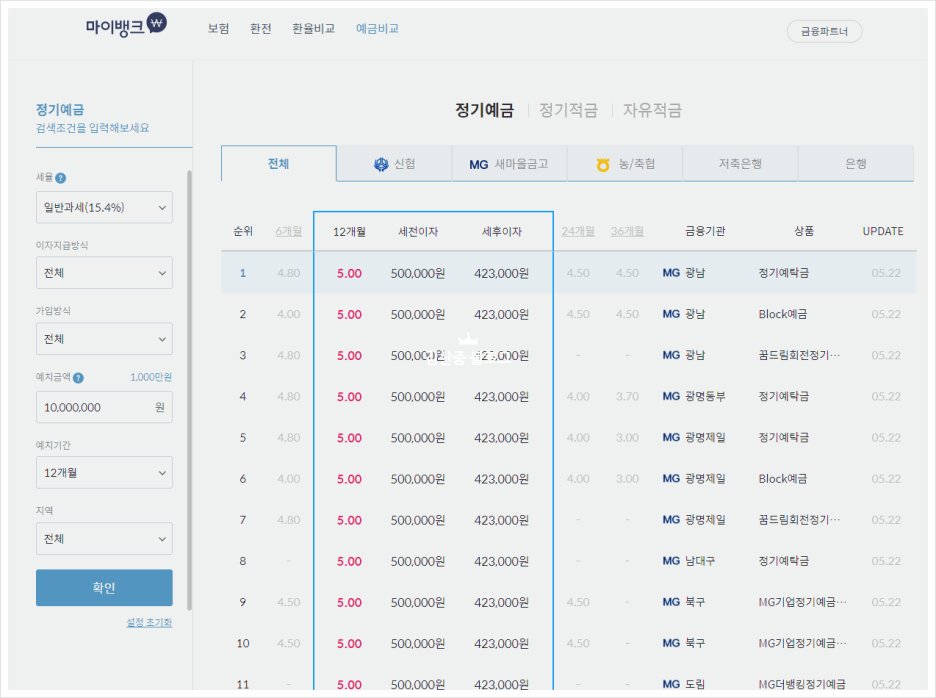
Task: Open the 가입방식 dropdown
Action: (x=104, y=339)
